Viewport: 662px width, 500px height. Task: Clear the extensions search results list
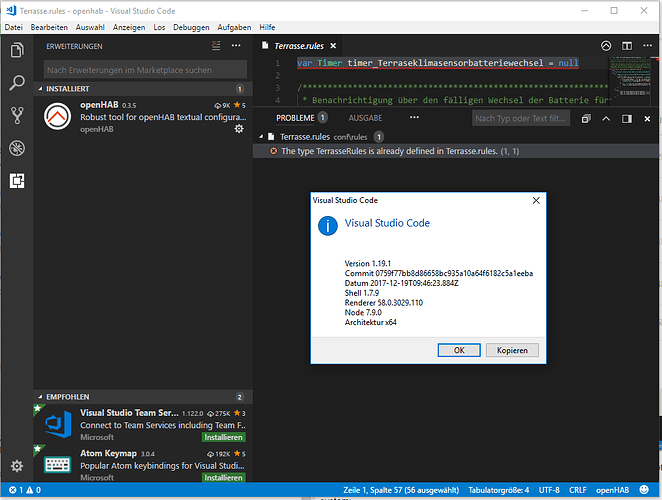[216, 46]
